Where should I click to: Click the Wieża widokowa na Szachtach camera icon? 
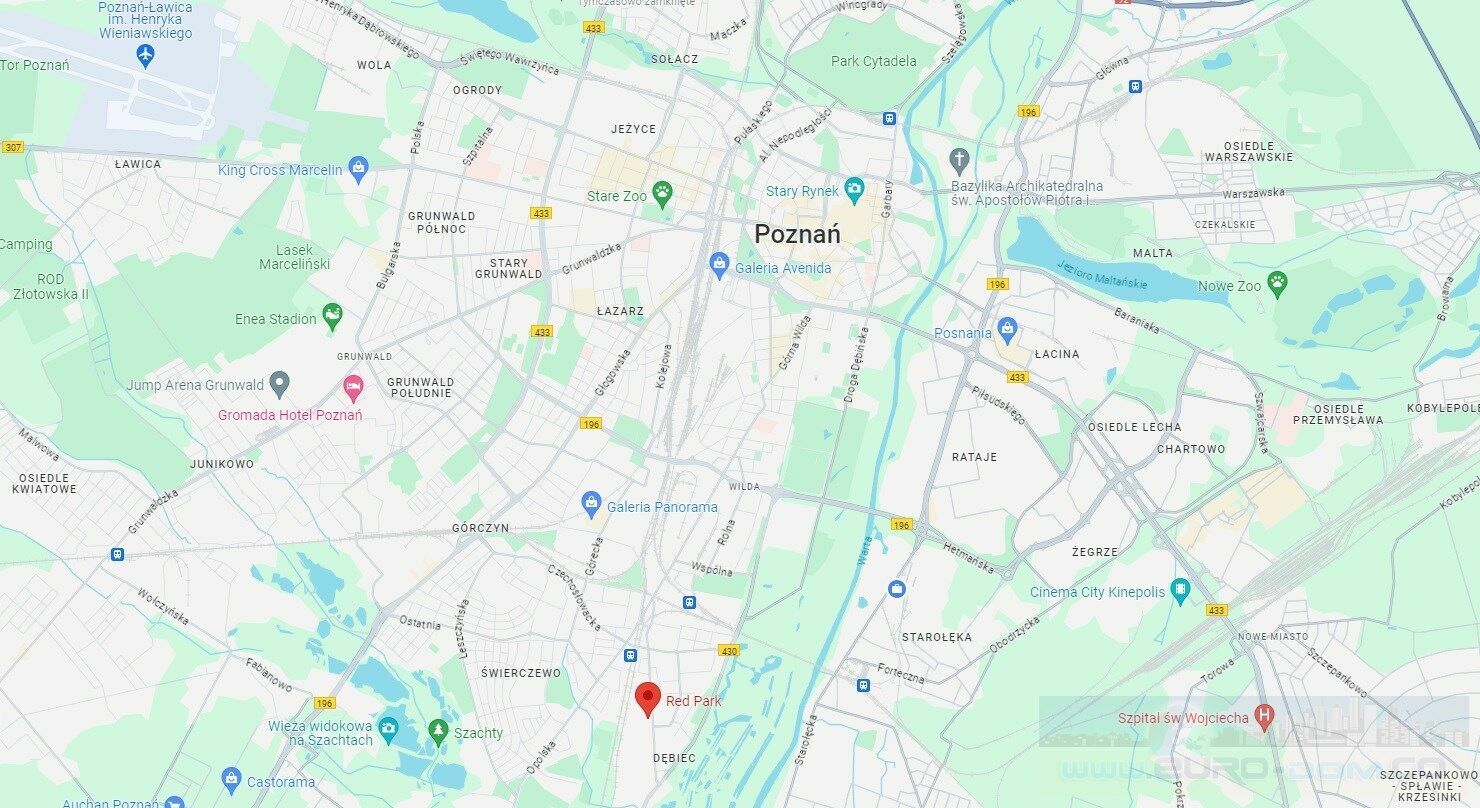(388, 729)
